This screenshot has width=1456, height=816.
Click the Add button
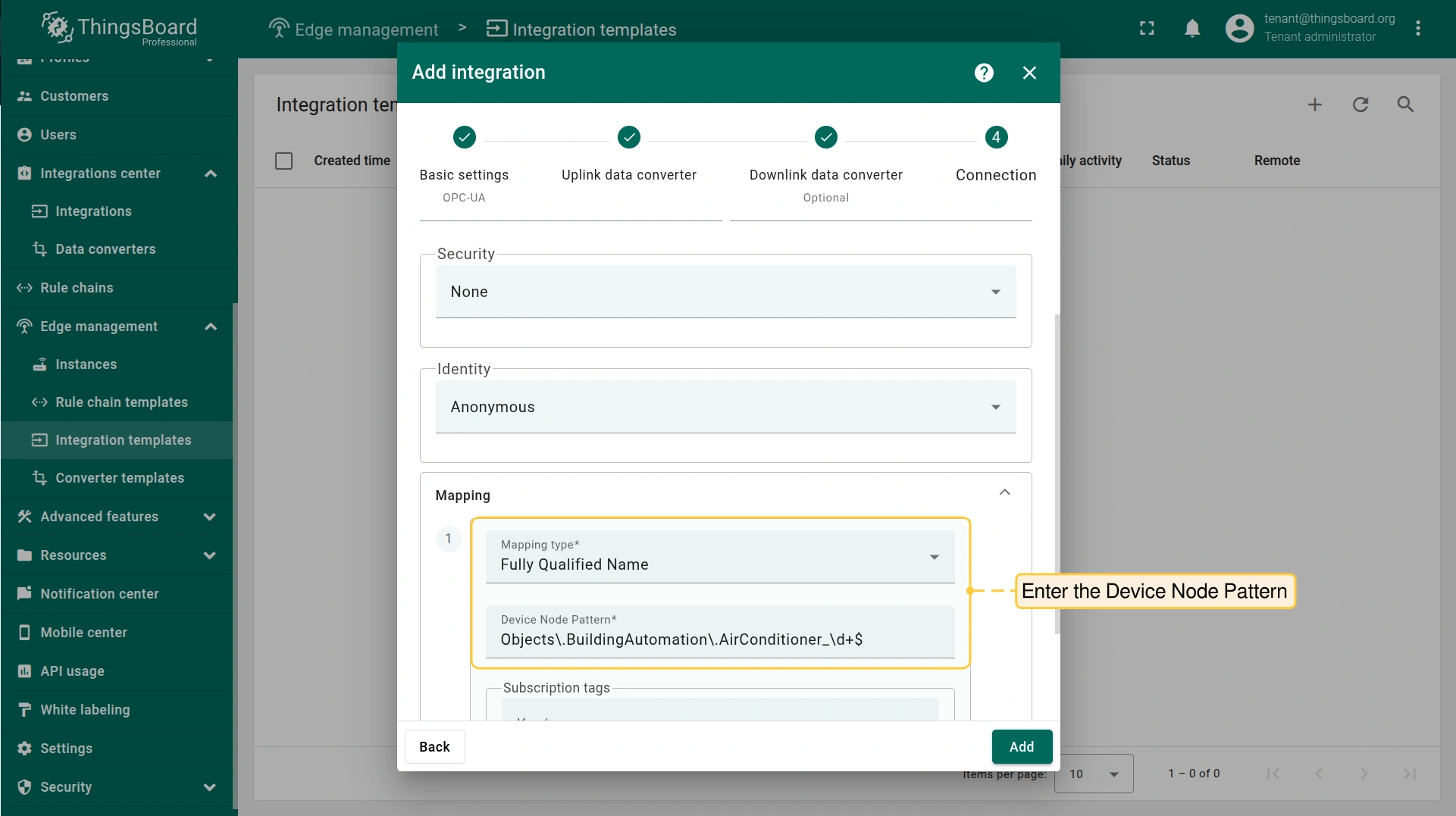[1021, 747]
